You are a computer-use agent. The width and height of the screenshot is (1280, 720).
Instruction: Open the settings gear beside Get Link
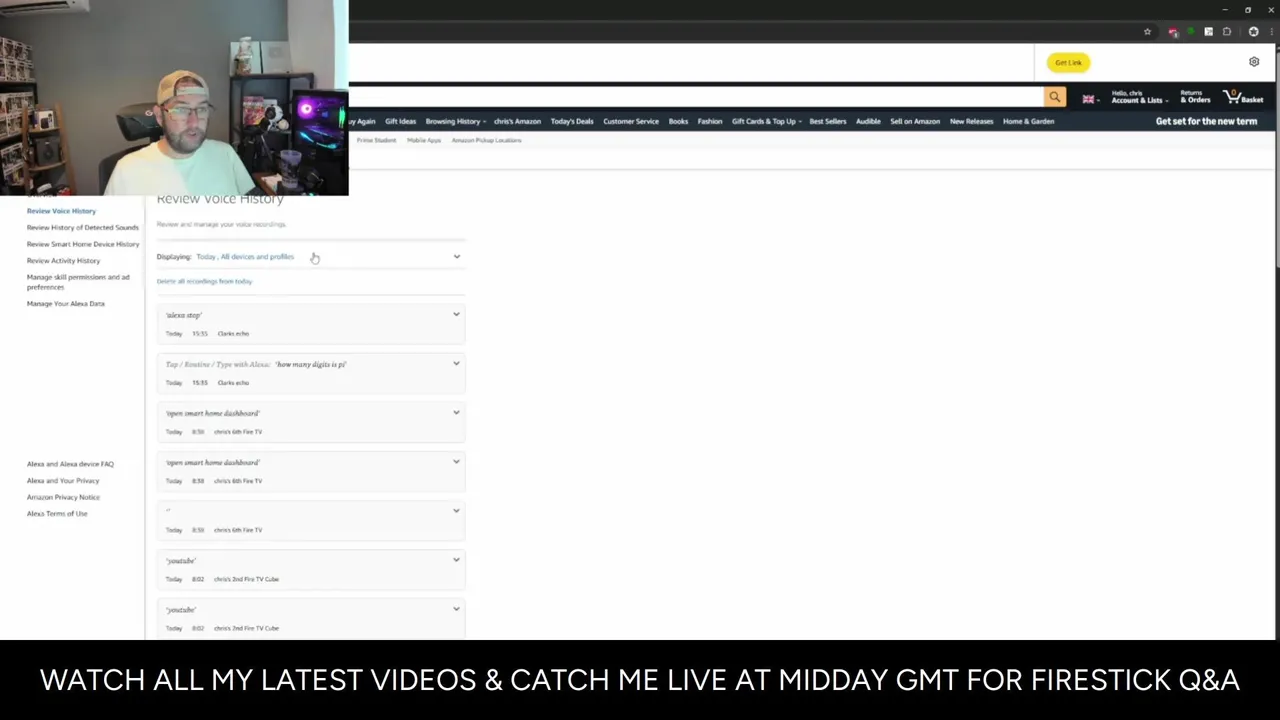(x=1254, y=62)
